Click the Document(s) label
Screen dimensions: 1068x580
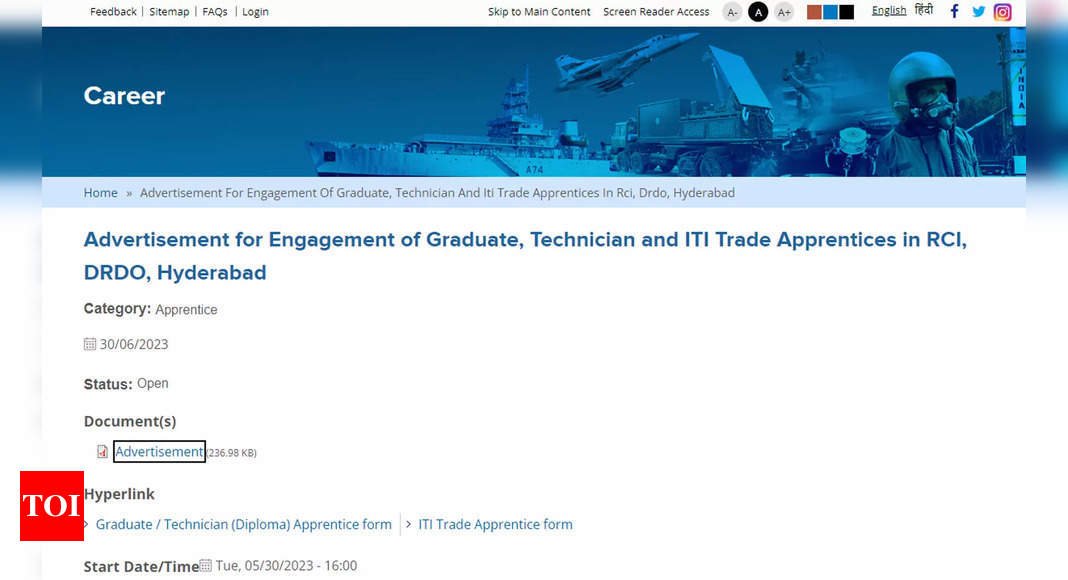coord(130,421)
